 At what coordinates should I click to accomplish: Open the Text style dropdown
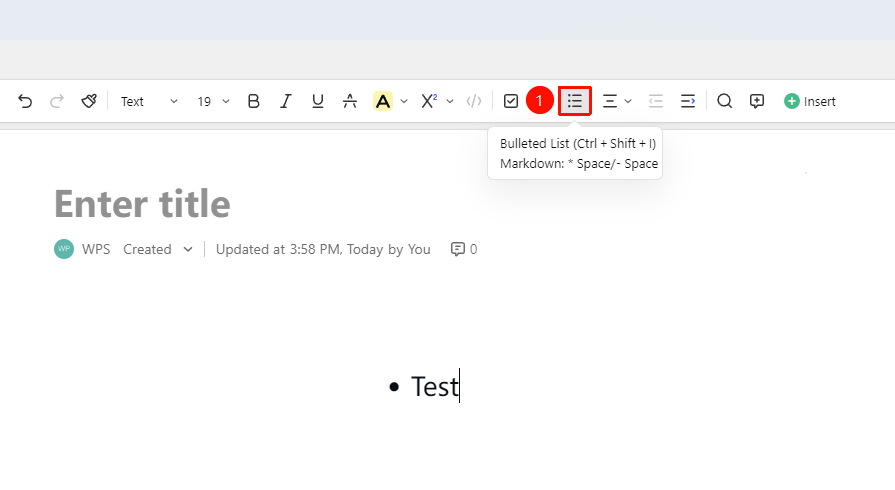pyautogui.click(x=148, y=101)
